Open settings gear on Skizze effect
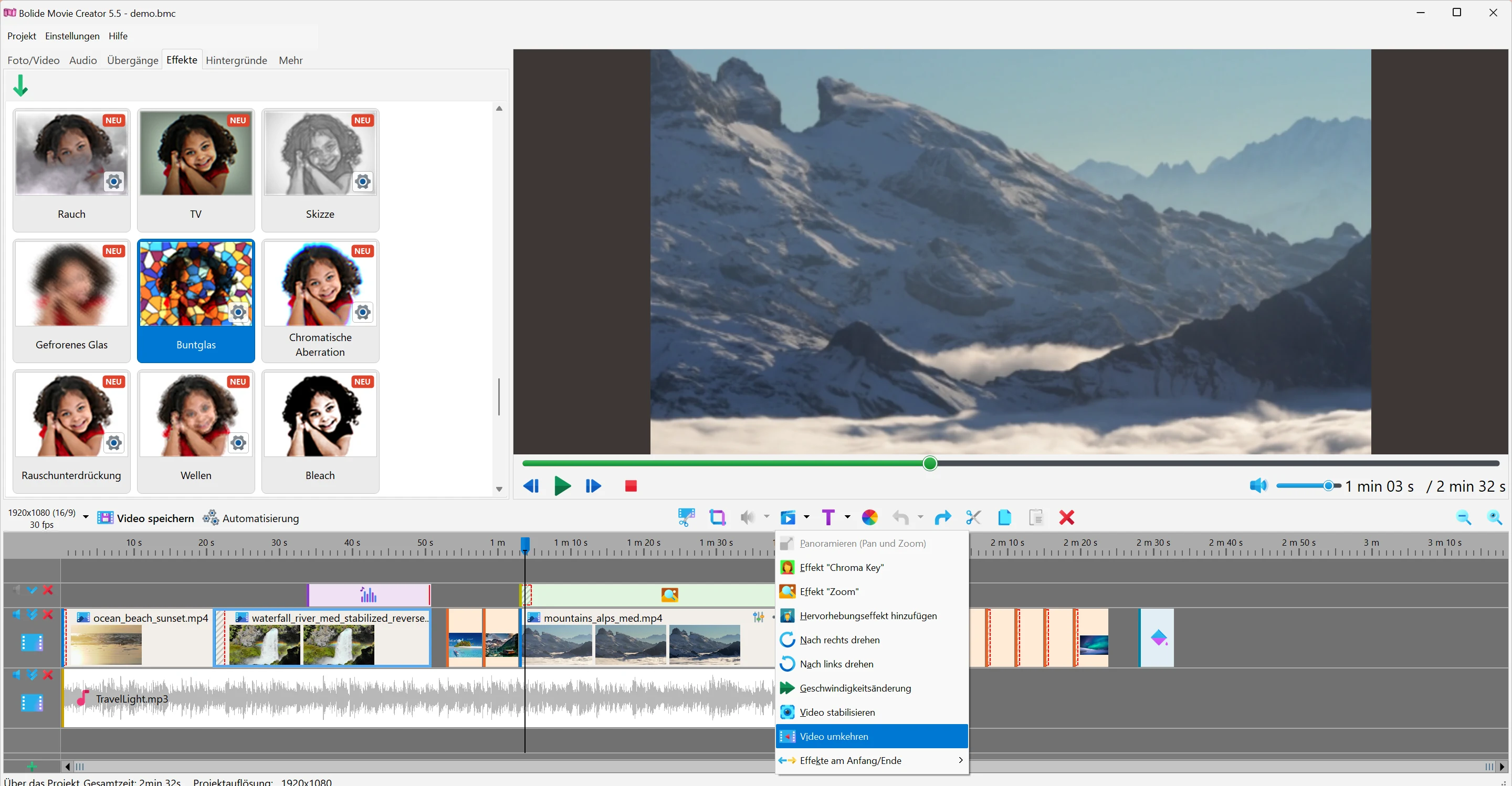The height and width of the screenshot is (786, 1512). [363, 182]
